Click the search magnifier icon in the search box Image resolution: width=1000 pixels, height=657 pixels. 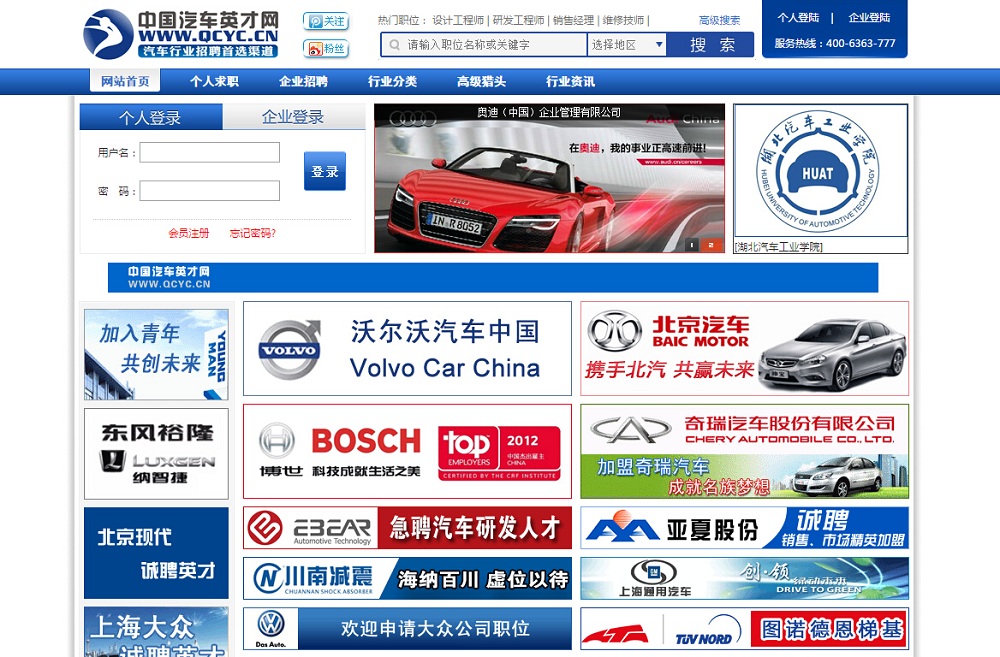click(395, 45)
